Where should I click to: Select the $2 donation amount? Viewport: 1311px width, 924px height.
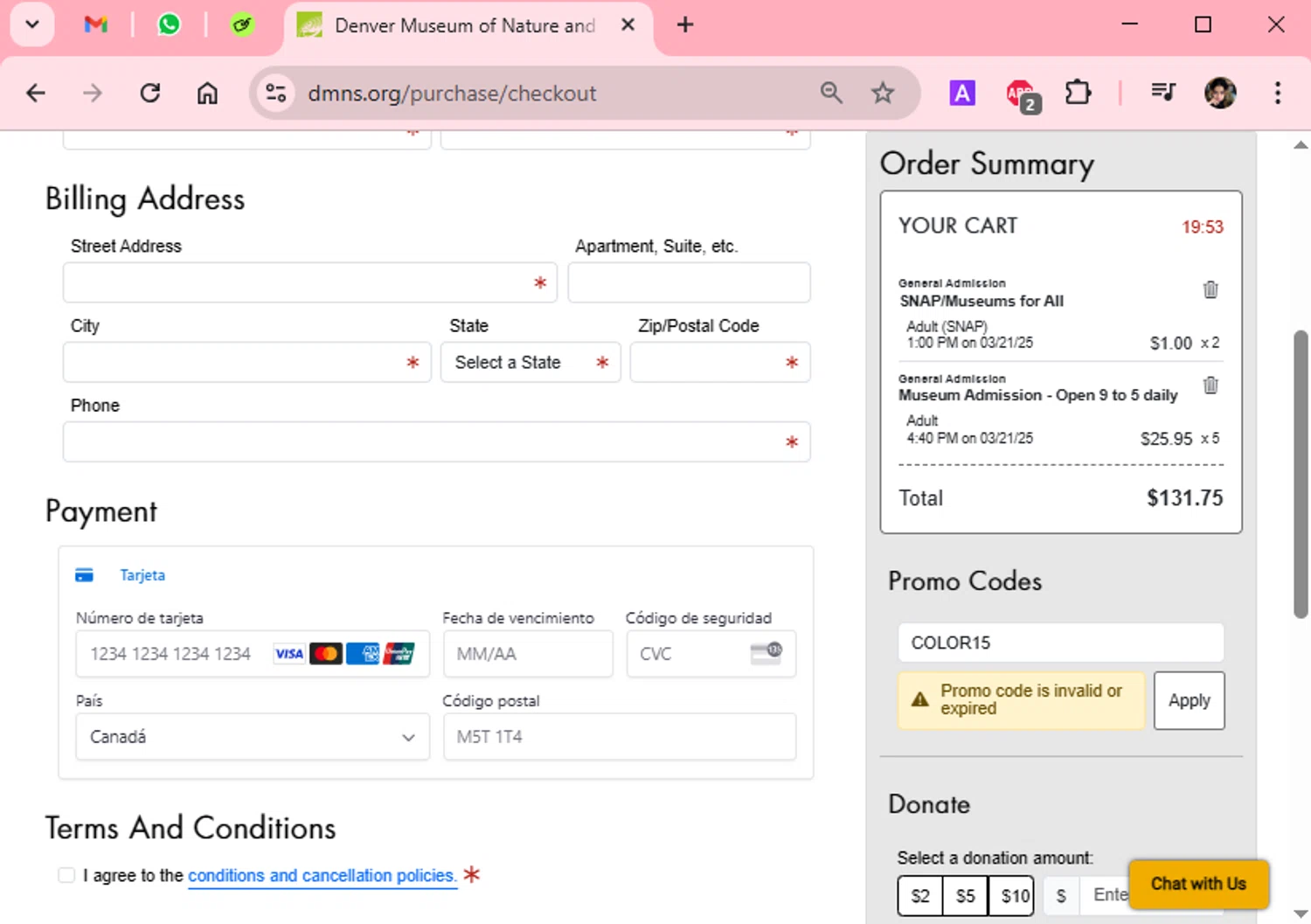tap(920, 895)
